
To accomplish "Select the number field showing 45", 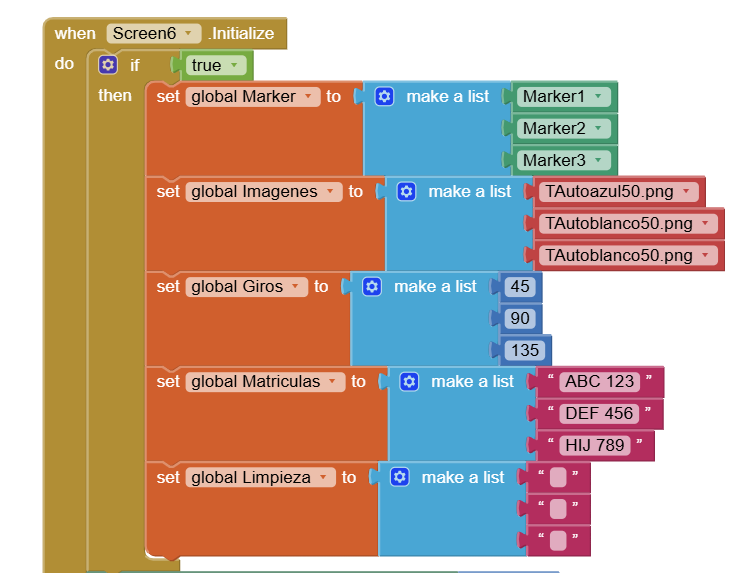I will click(x=520, y=286).
